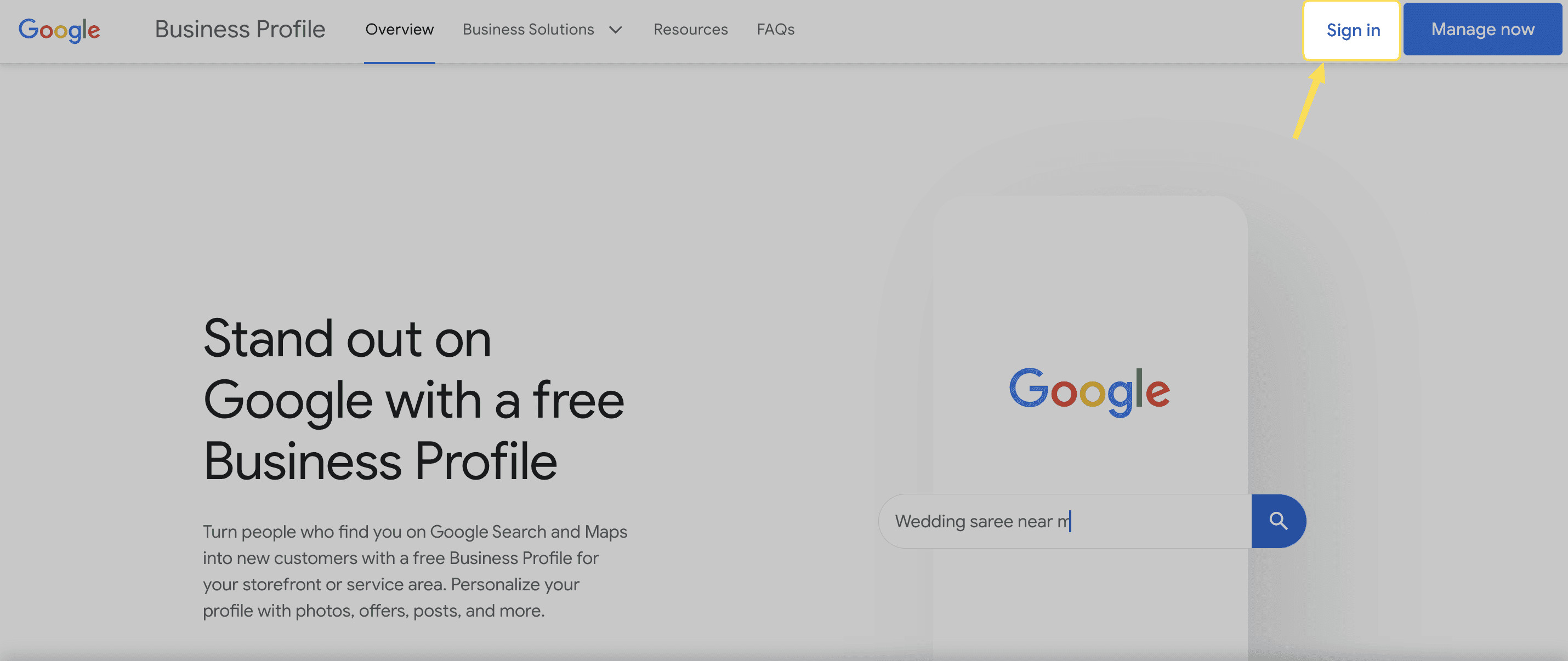Image resolution: width=1568 pixels, height=661 pixels.
Task: Click the 'Stand out on' headline line
Action: coord(347,338)
